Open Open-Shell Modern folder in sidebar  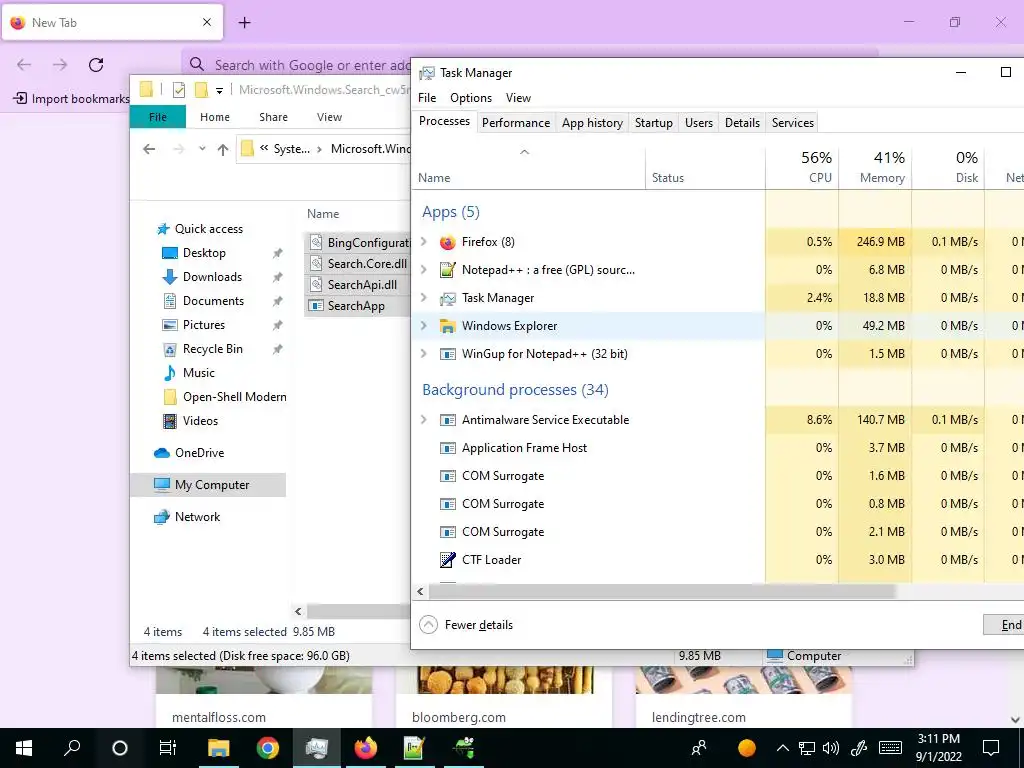coord(224,397)
